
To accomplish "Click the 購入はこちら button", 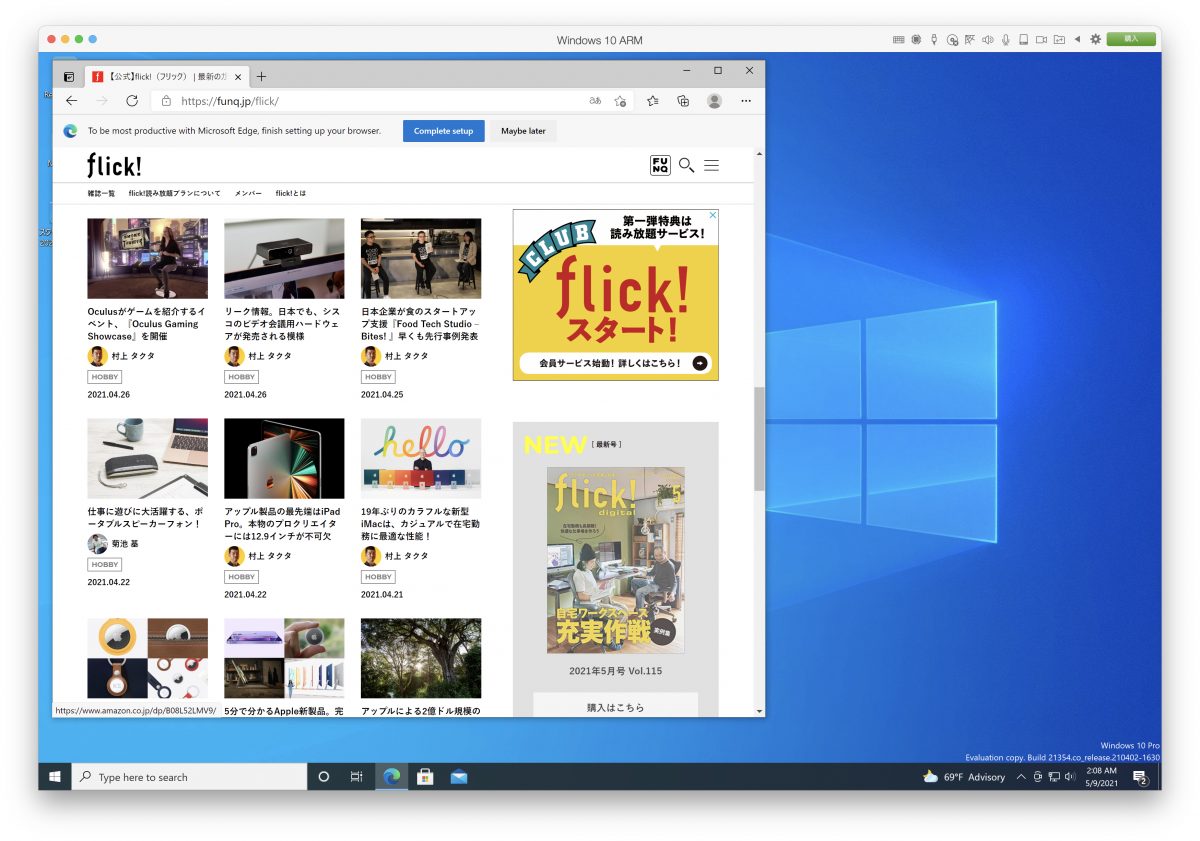I will pos(615,706).
